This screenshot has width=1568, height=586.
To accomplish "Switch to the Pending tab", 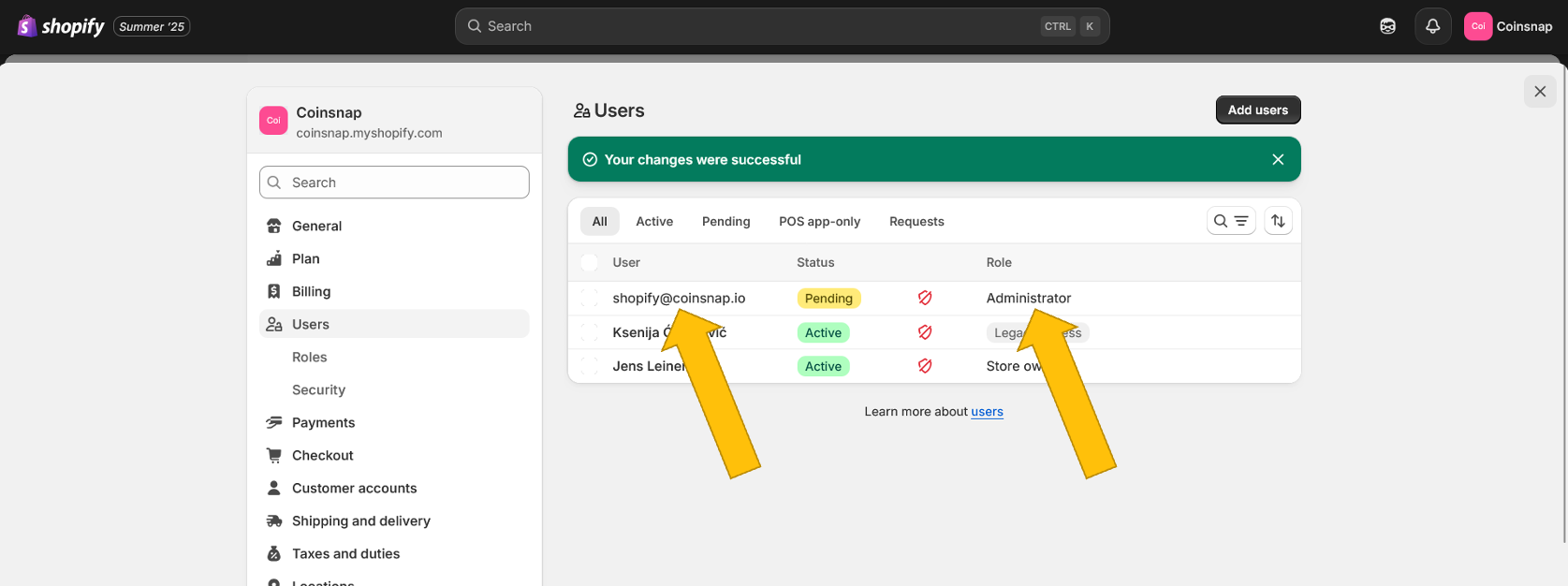I will pyautogui.click(x=726, y=221).
